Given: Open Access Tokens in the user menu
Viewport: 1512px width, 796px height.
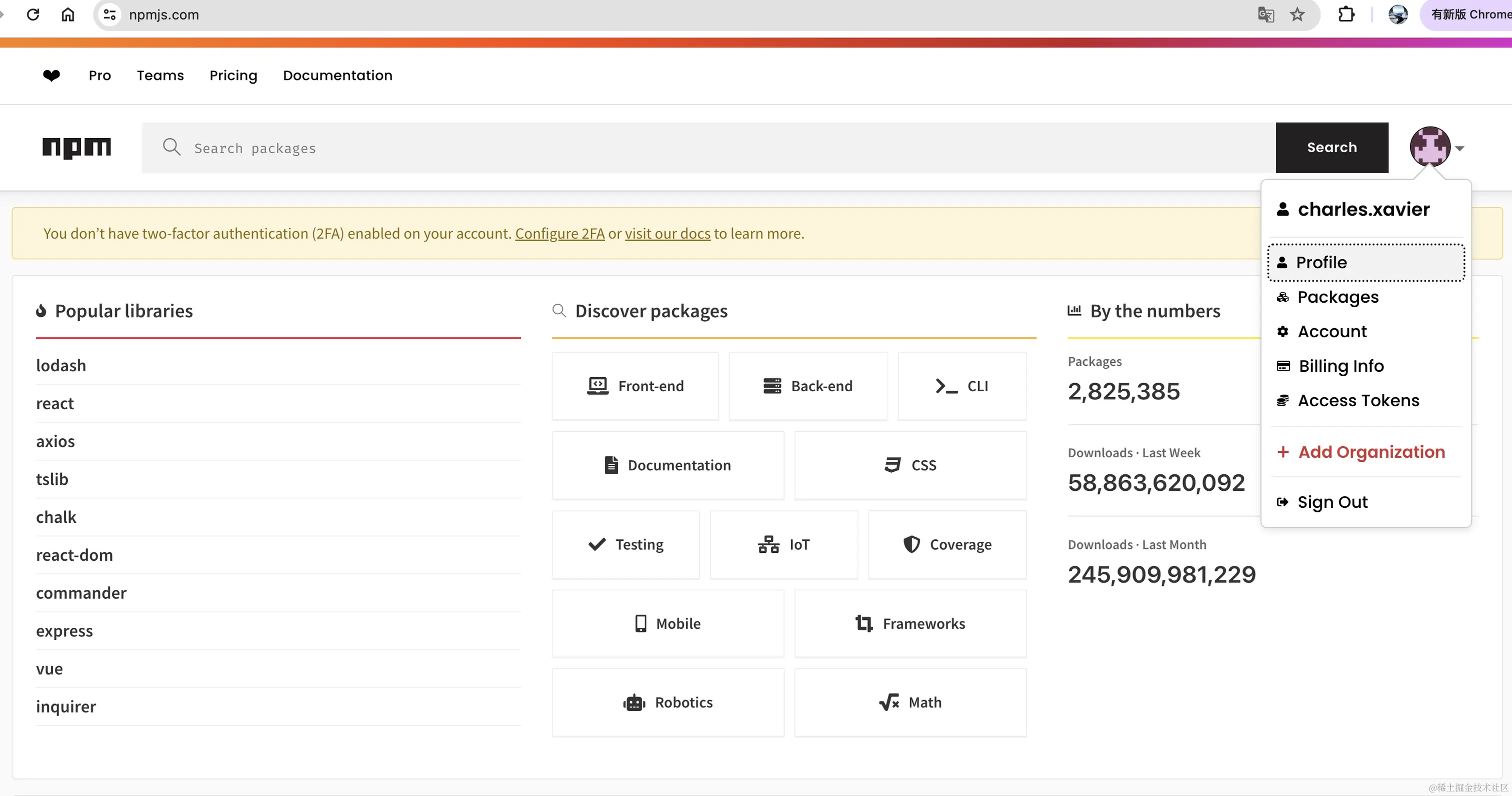Looking at the screenshot, I should [1366, 401].
